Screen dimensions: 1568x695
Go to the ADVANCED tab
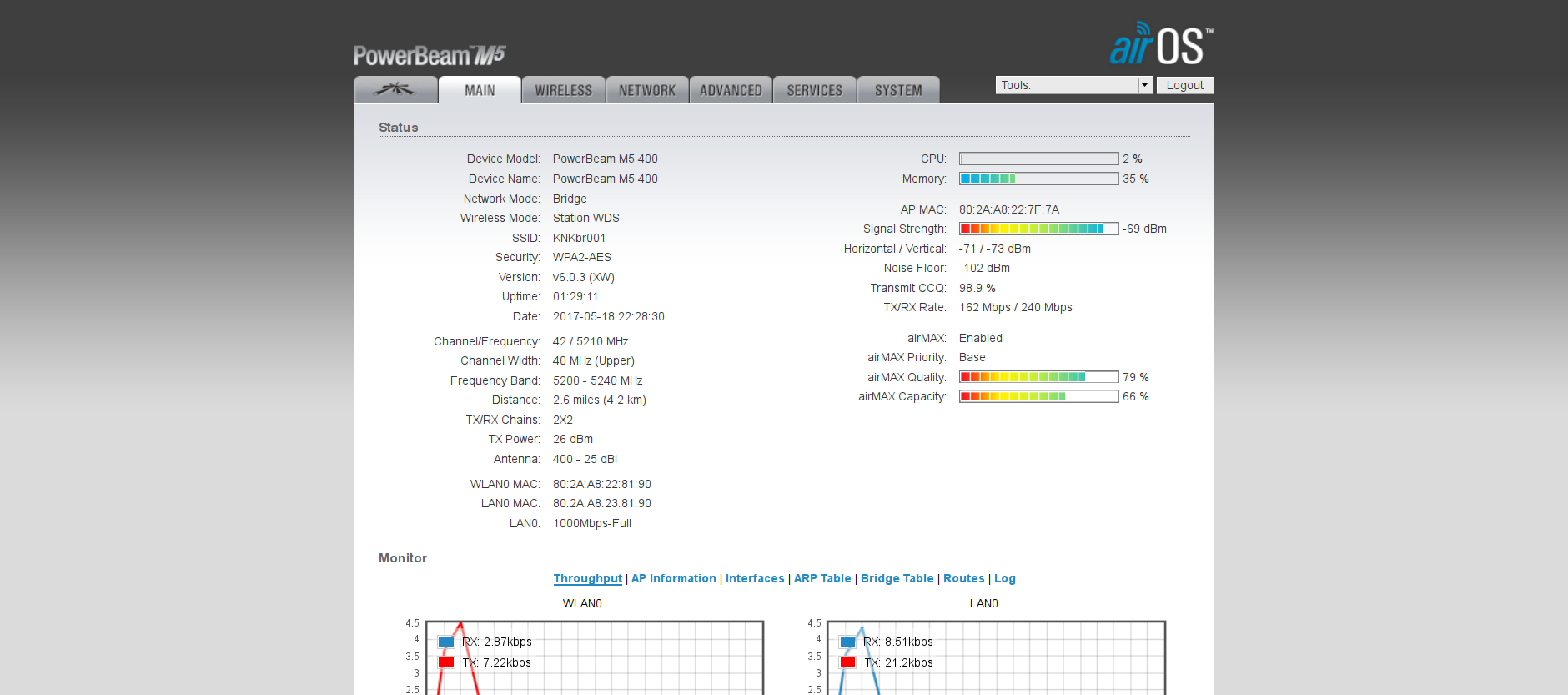coord(731,90)
